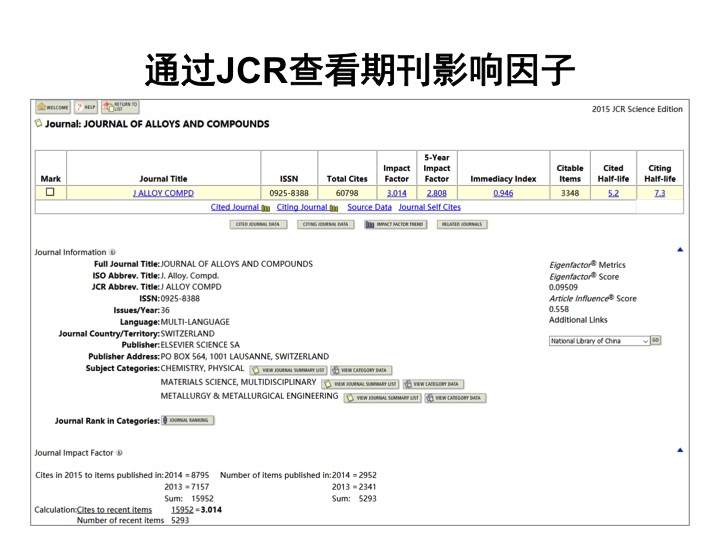View Journal Summary List for Chemistry, Physical
Image resolution: width=720 pixels, height=540 pixels.
click(288, 370)
